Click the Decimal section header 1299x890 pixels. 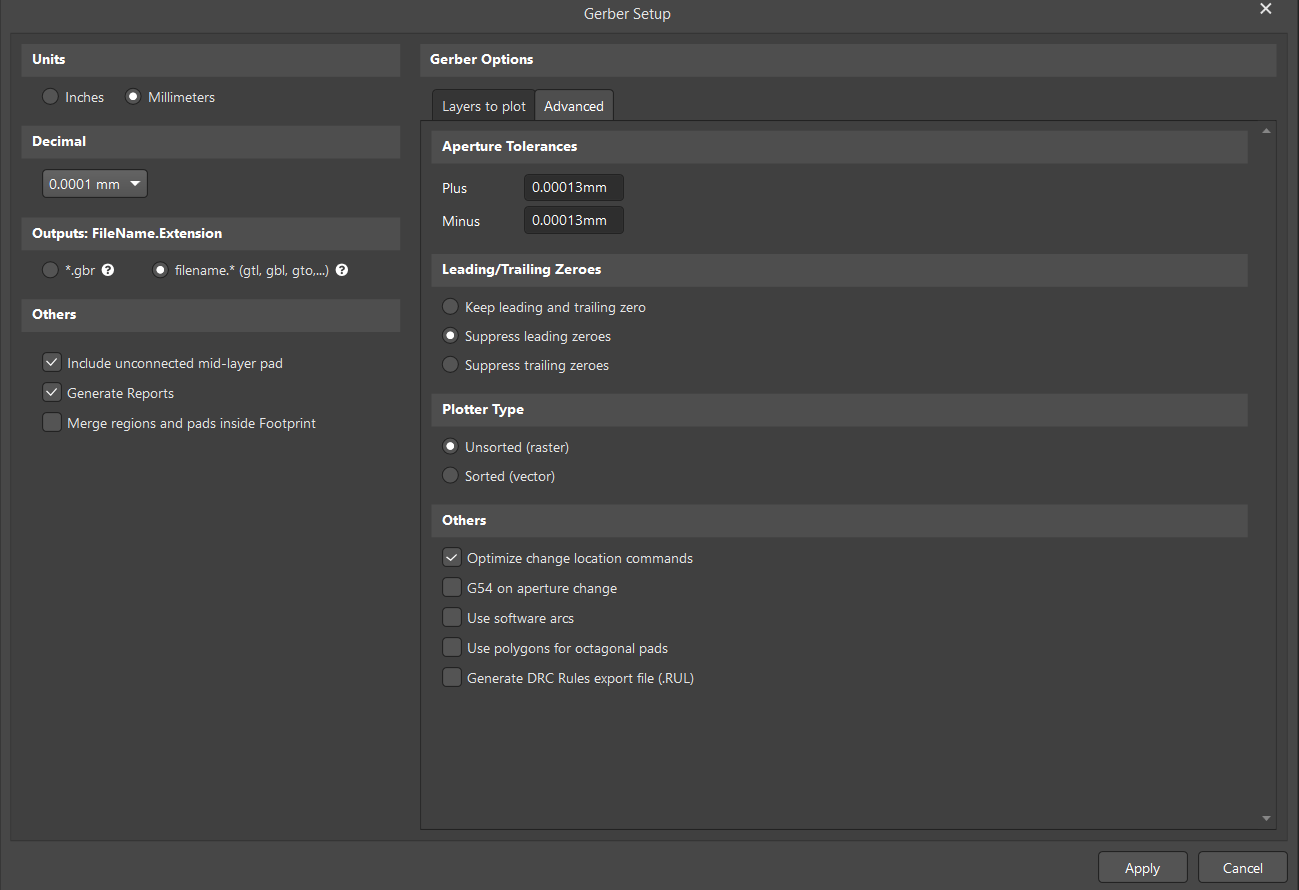tap(211, 142)
